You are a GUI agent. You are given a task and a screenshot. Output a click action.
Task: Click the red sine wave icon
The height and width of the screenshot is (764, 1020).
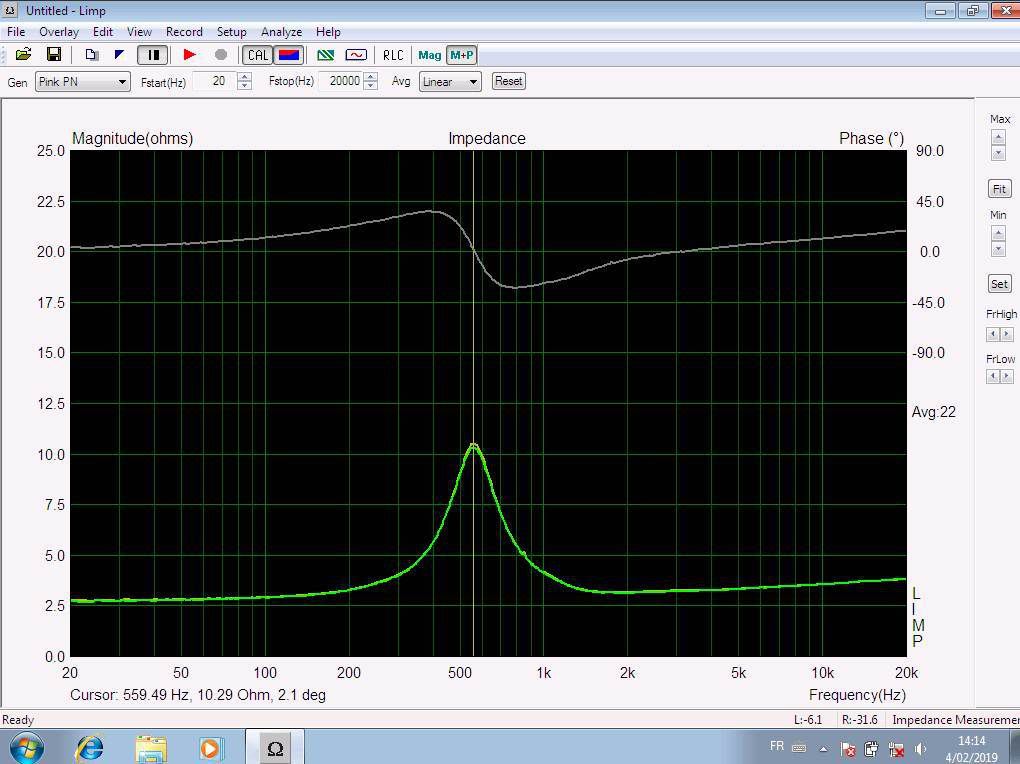(356, 55)
